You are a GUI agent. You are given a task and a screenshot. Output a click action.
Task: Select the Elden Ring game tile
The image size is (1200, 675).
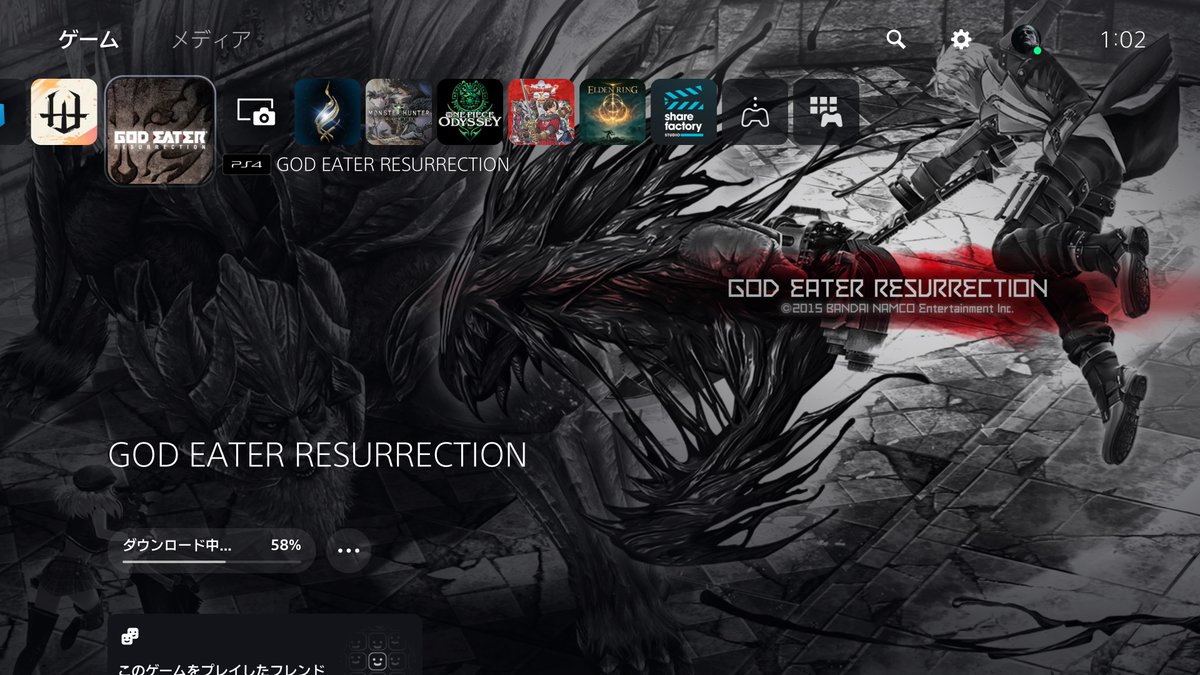[x=613, y=112]
